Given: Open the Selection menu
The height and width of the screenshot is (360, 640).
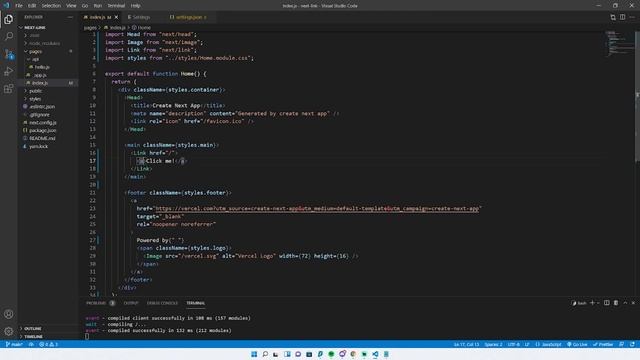Looking at the screenshot, I should pos(51,6).
